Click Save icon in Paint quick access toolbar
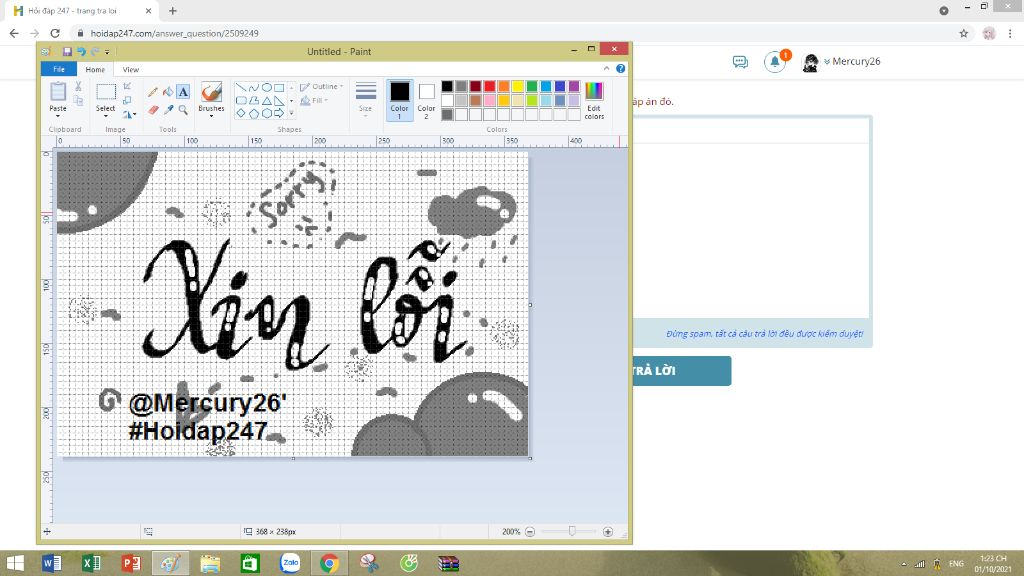This screenshot has width=1024, height=576. [67, 52]
